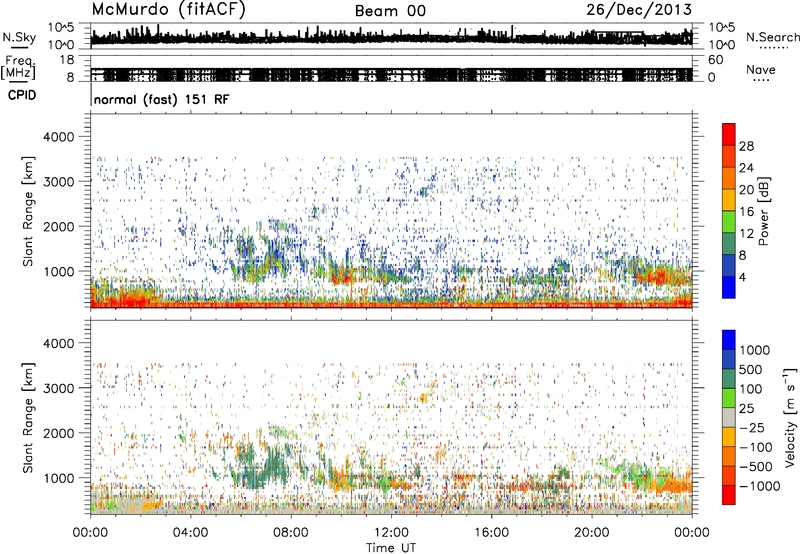Click the N.Sky legend label
Image resolution: width=800 pixels, height=554 pixels.
pyautogui.click(x=19, y=37)
